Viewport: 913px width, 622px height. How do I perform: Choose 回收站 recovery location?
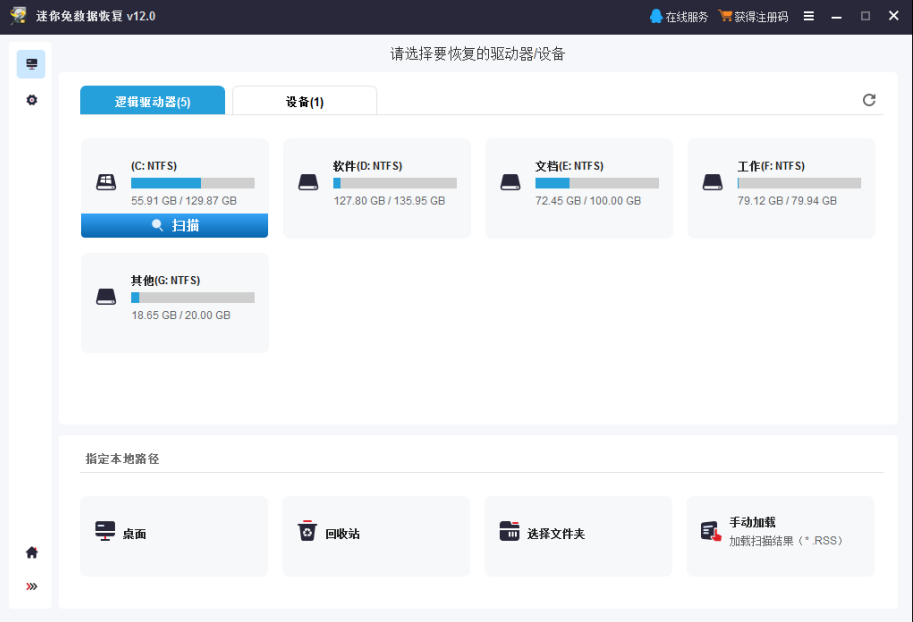[x=376, y=536]
